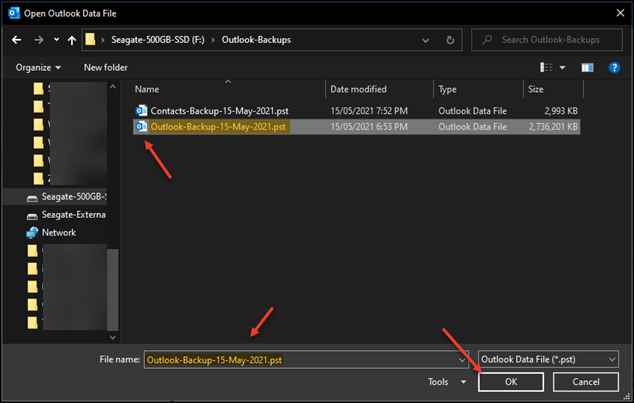Click the 2,736,201 KB size cell

(x=553, y=127)
